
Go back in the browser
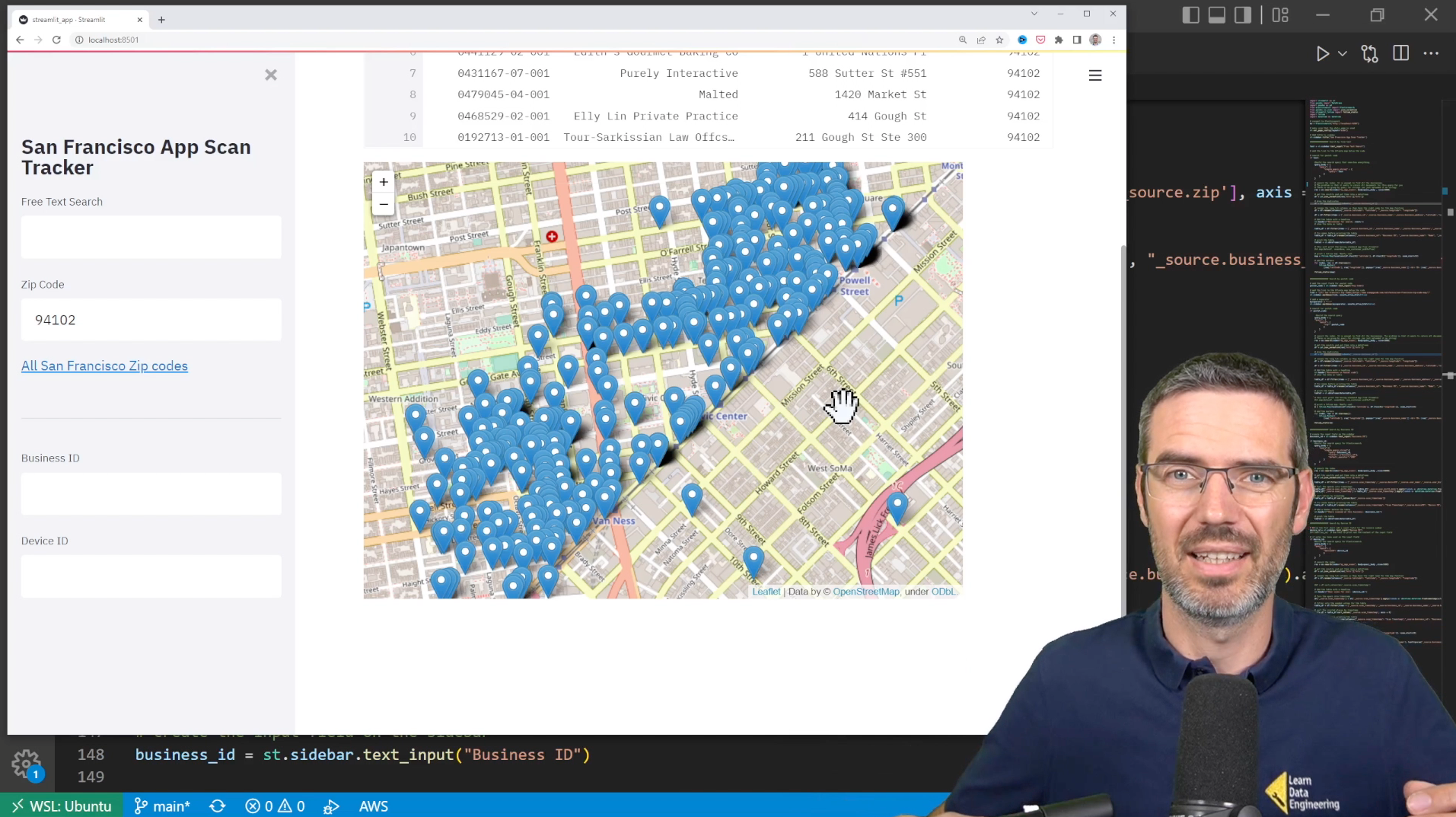pyautogui.click(x=21, y=40)
